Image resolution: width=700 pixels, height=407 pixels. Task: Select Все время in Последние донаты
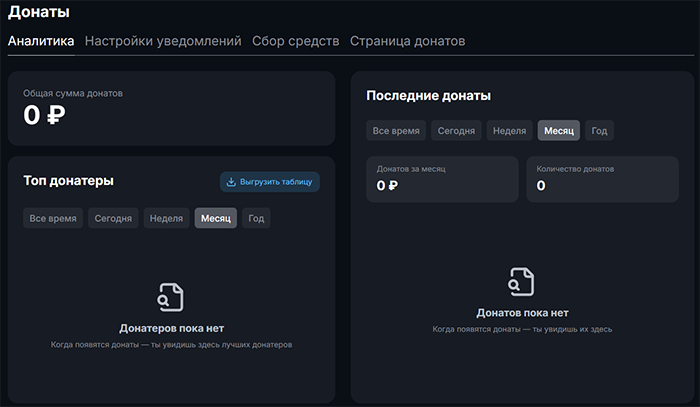click(x=397, y=131)
